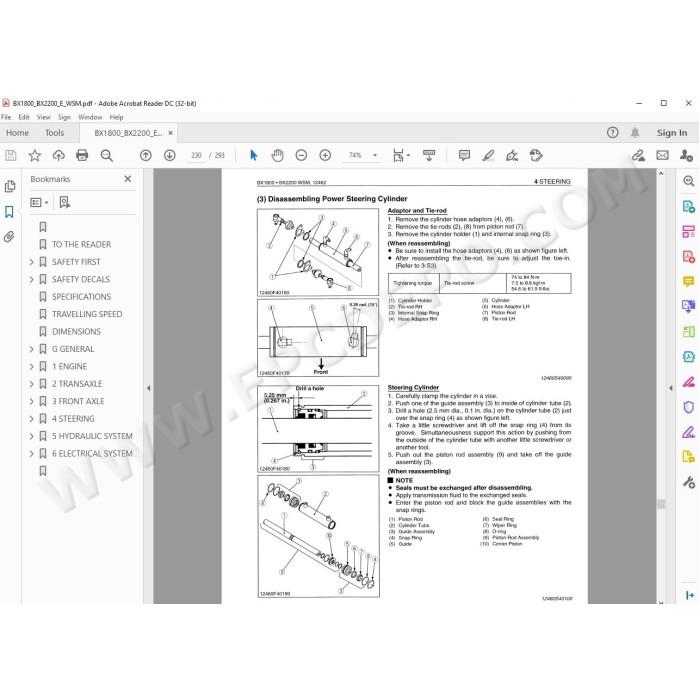Click the document scrollbar down arrow
Viewport: 700px width, 700px height.
[x=661, y=601]
